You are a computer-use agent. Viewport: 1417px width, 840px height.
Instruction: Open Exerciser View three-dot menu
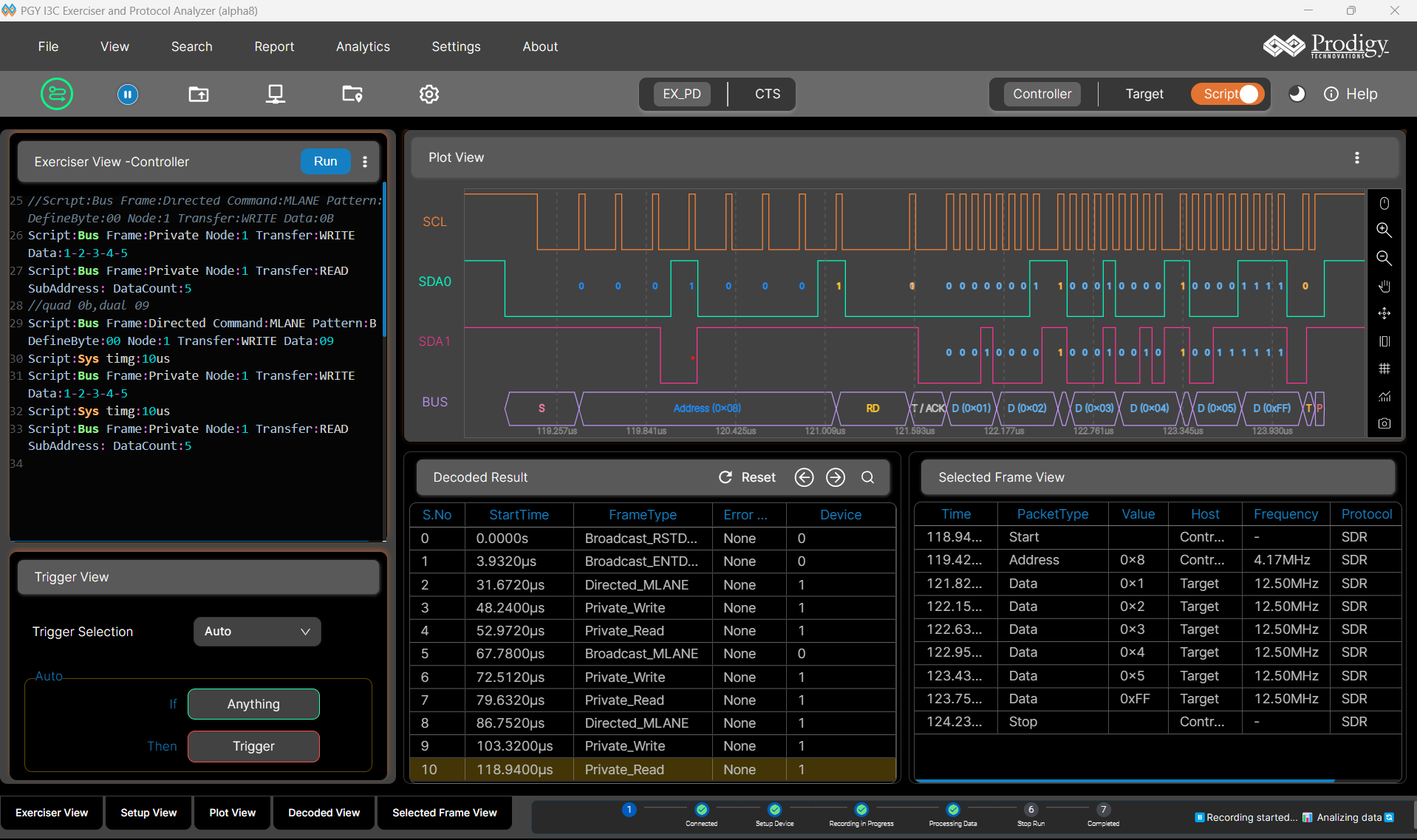click(x=365, y=162)
